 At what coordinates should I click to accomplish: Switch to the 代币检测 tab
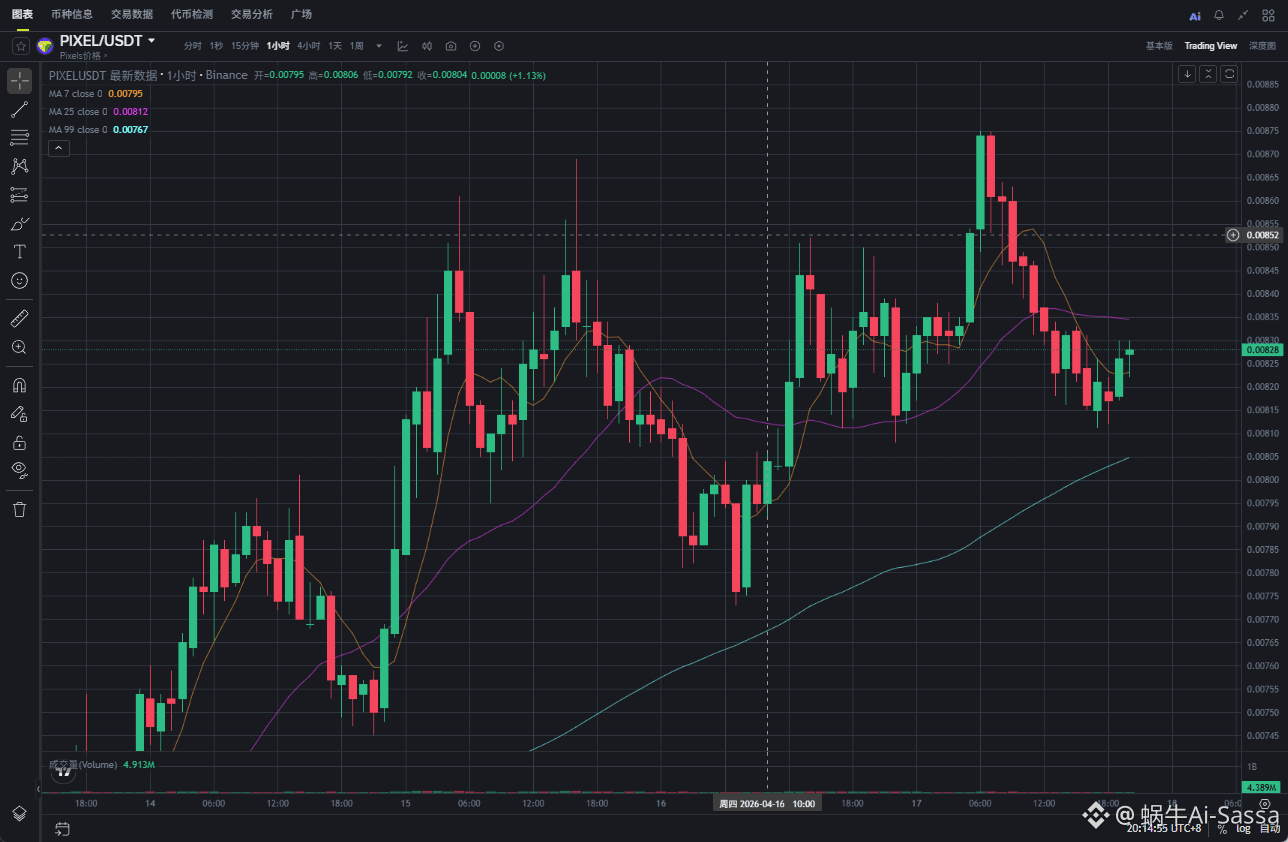192,14
